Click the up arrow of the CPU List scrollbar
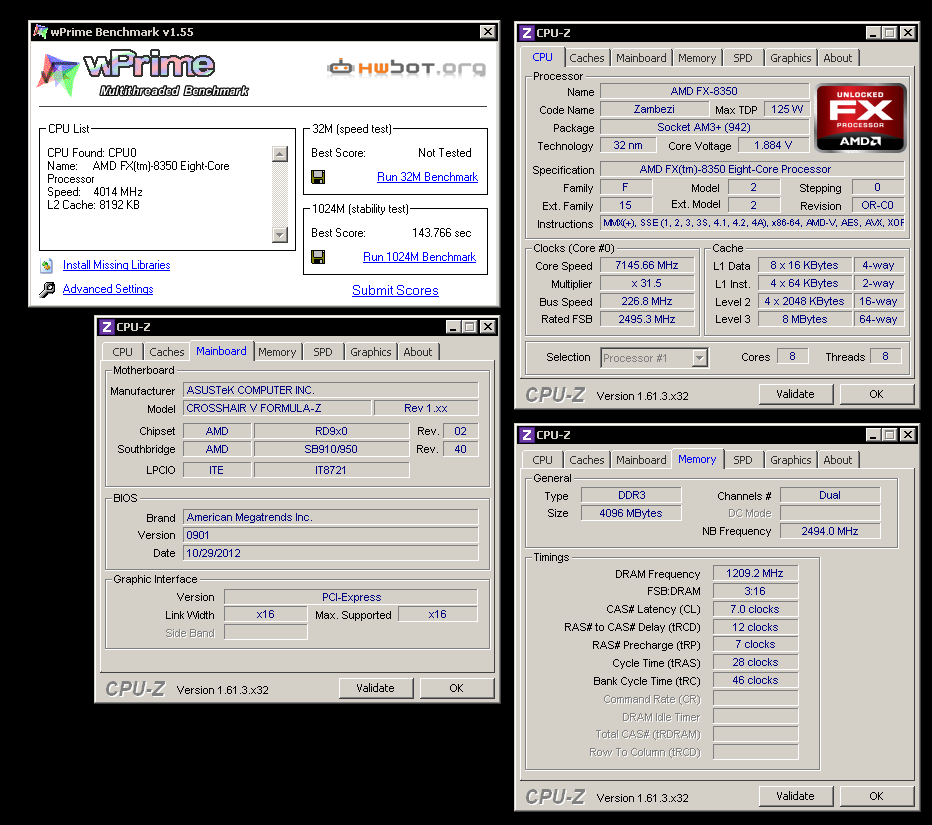 click(x=279, y=154)
